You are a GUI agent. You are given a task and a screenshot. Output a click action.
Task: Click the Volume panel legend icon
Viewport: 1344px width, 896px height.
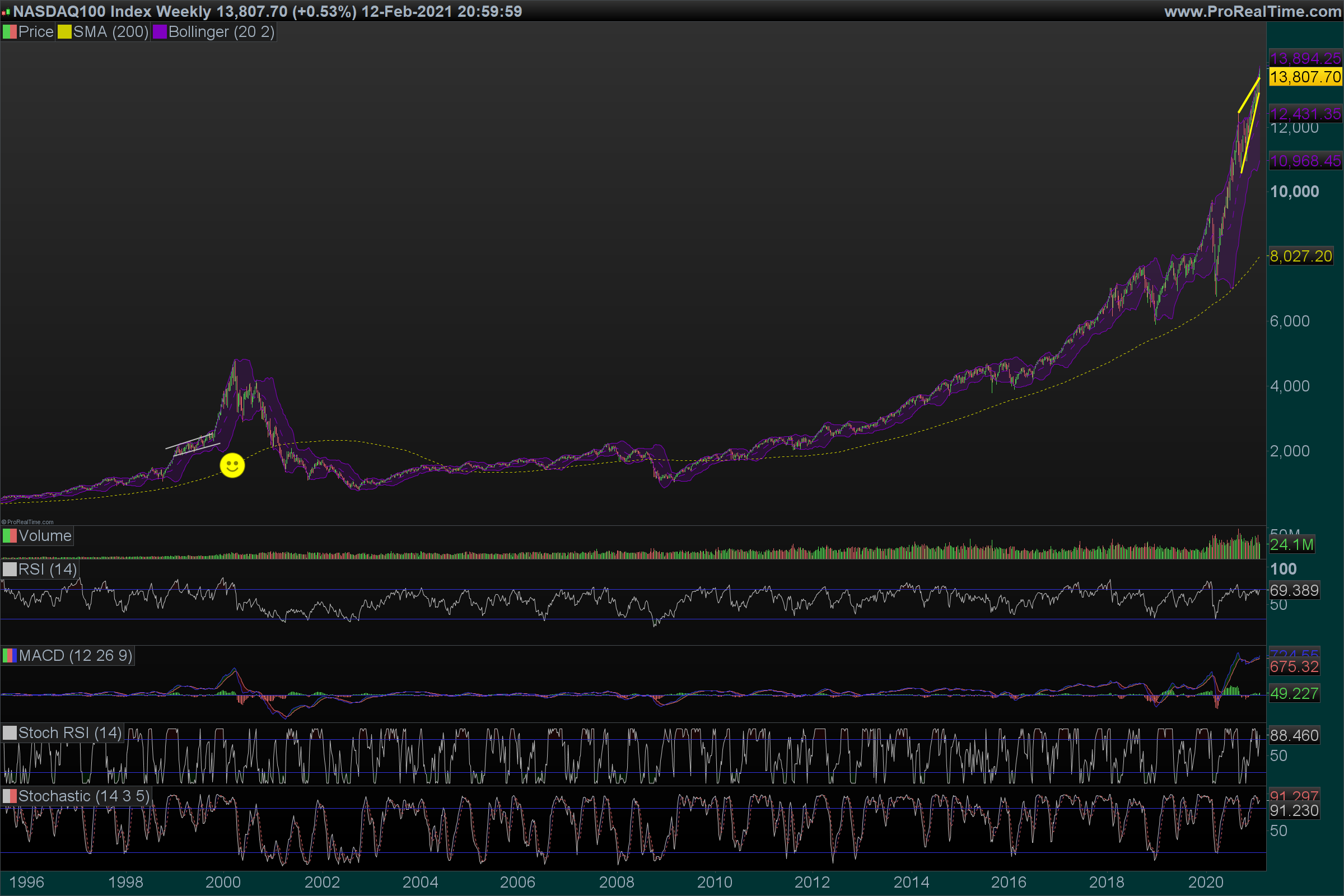10,536
